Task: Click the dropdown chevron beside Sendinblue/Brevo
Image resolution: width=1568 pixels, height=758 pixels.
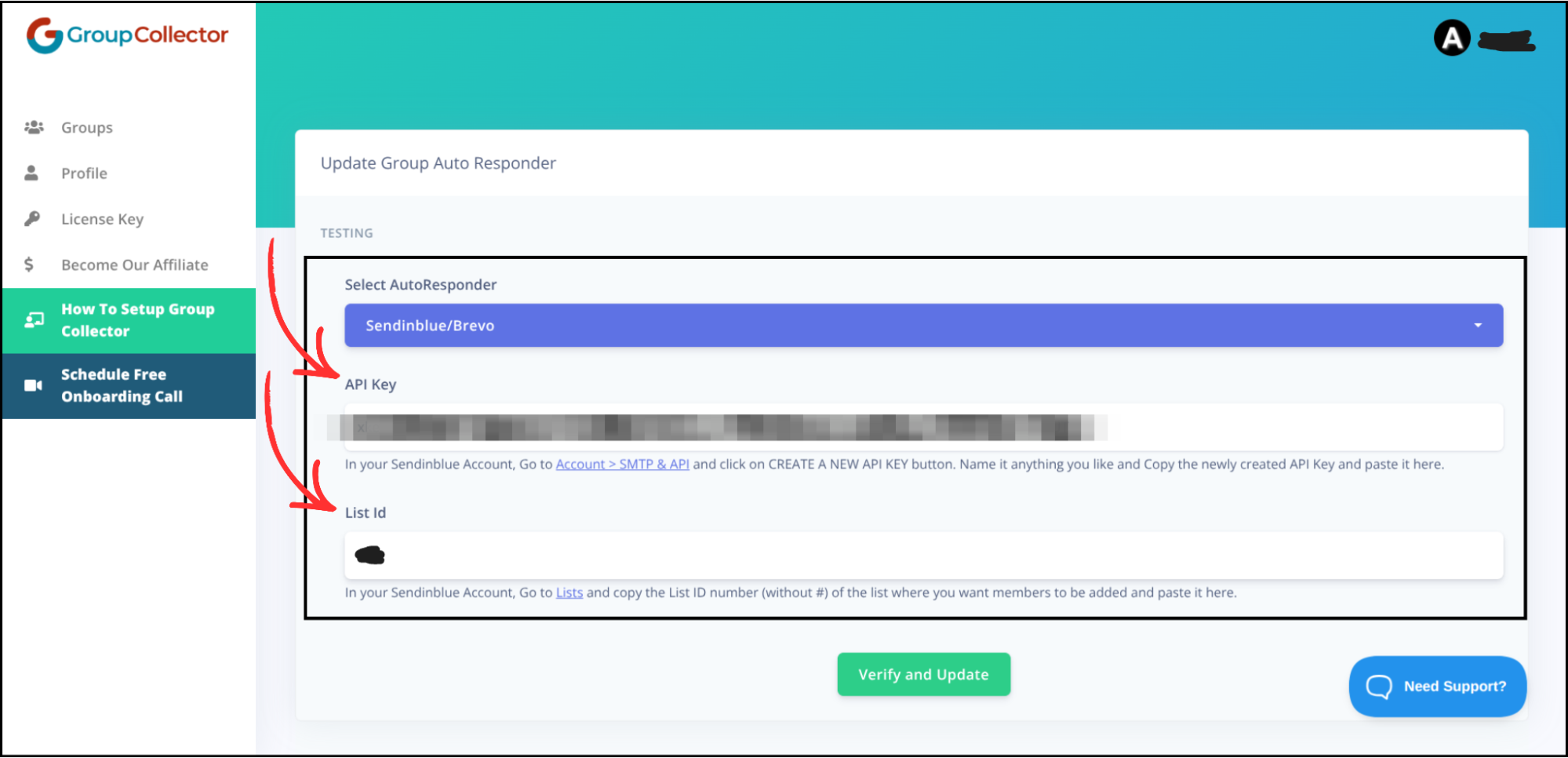Action: [1479, 325]
